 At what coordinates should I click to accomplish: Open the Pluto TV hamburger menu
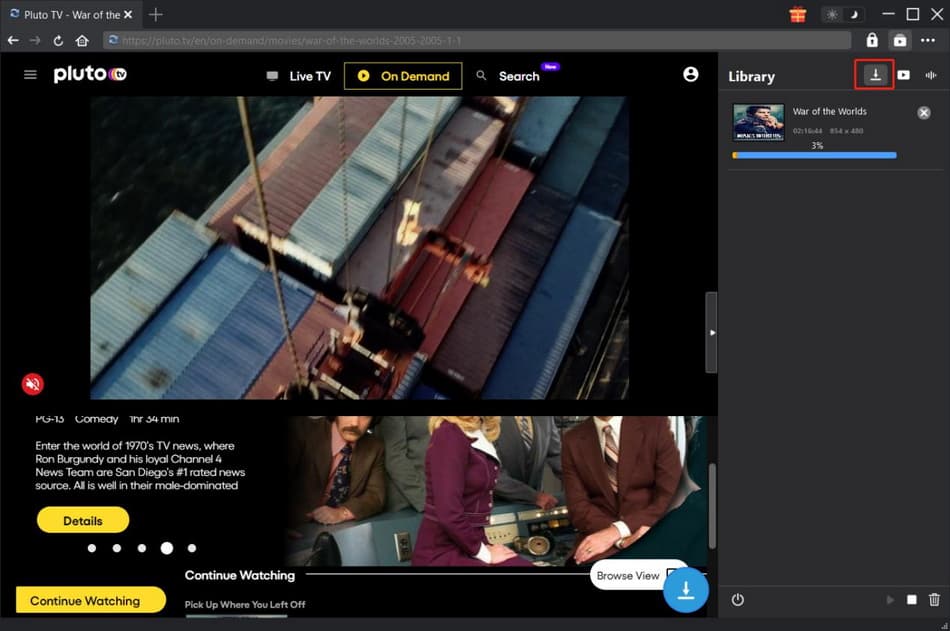pos(30,74)
